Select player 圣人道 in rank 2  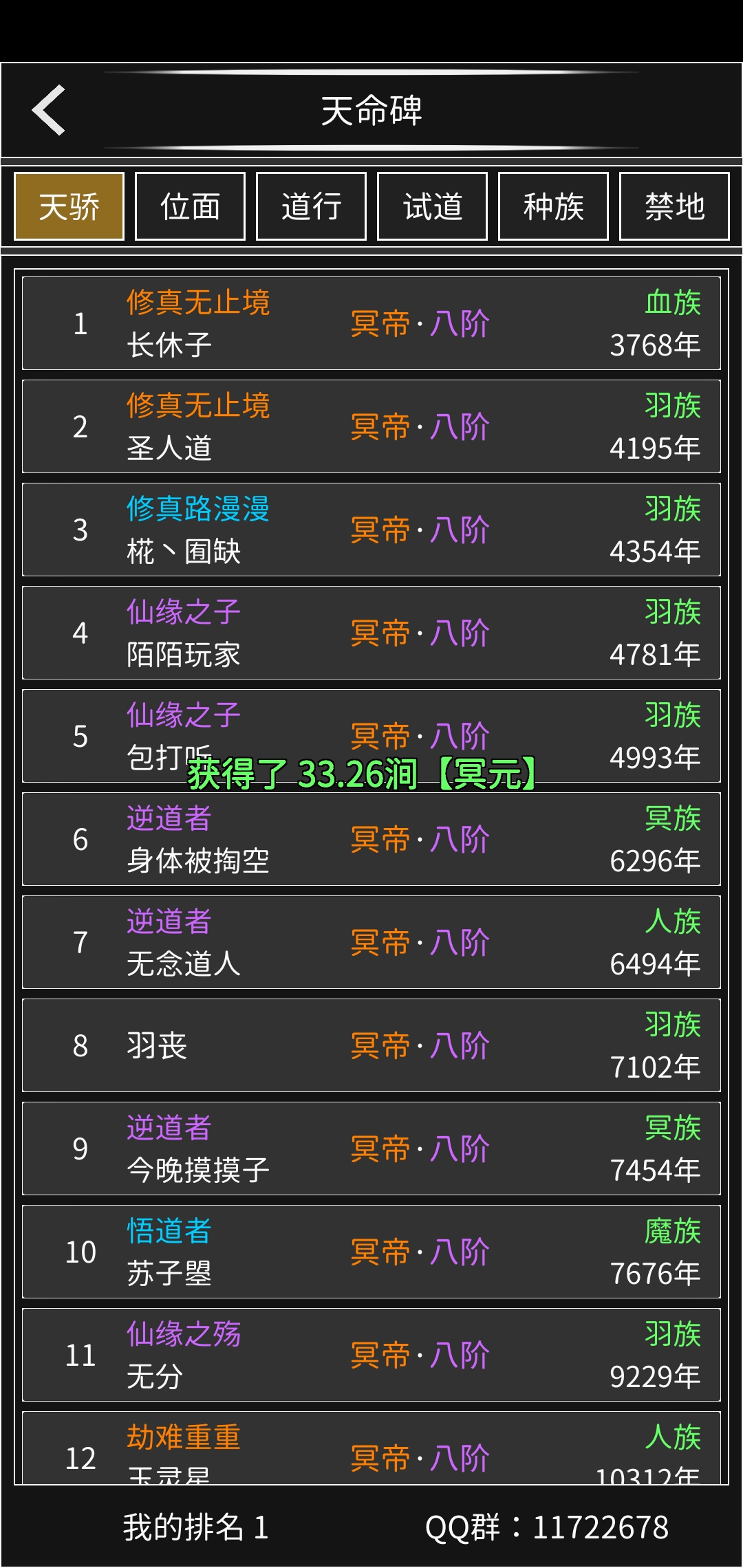pyautogui.click(x=371, y=426)
